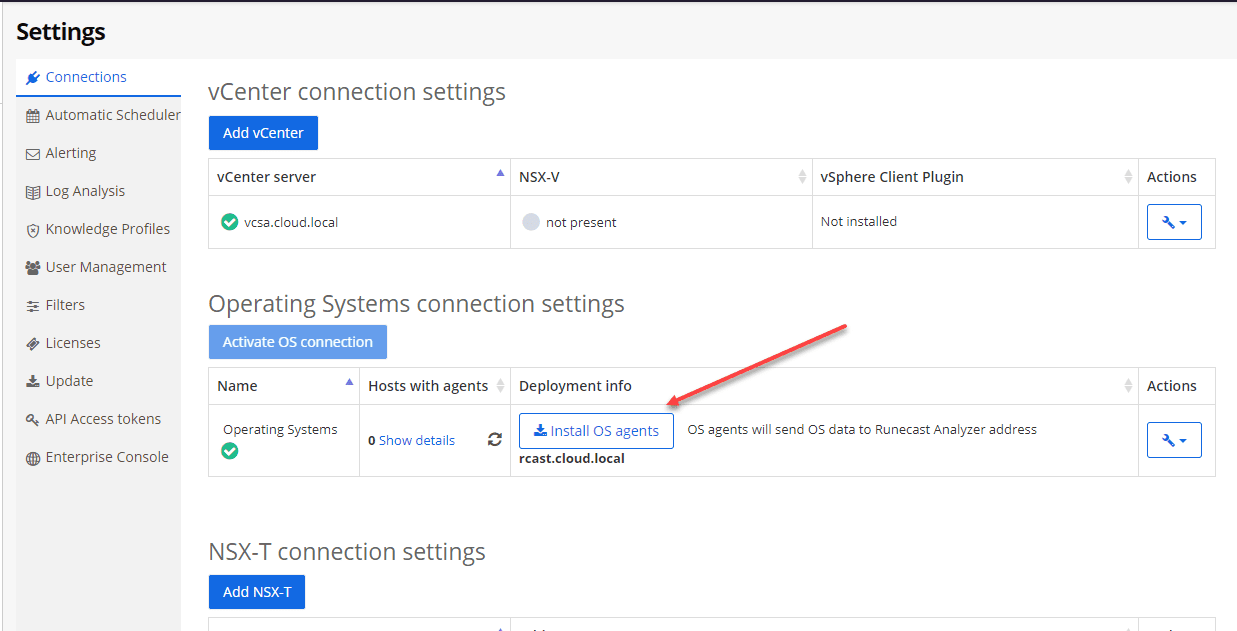
Task: Click the Alerting envelope icon
Action: (x=33, y=154)
